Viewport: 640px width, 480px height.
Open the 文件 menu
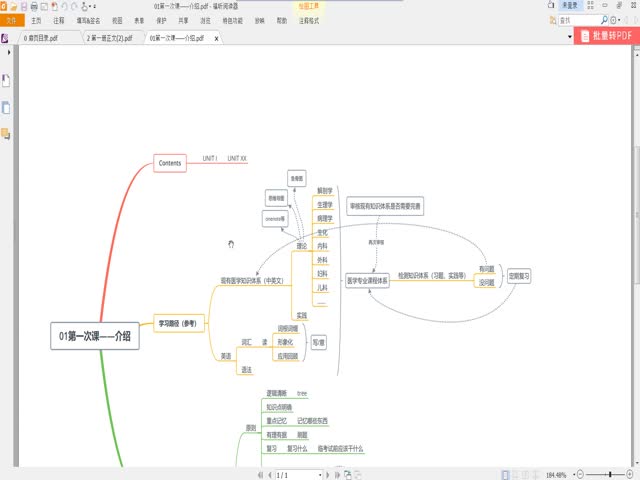click(11, 19)
